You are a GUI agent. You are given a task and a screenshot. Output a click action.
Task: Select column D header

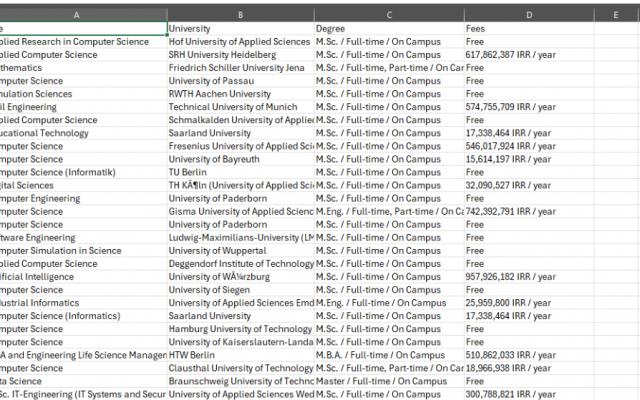(529, 15)
